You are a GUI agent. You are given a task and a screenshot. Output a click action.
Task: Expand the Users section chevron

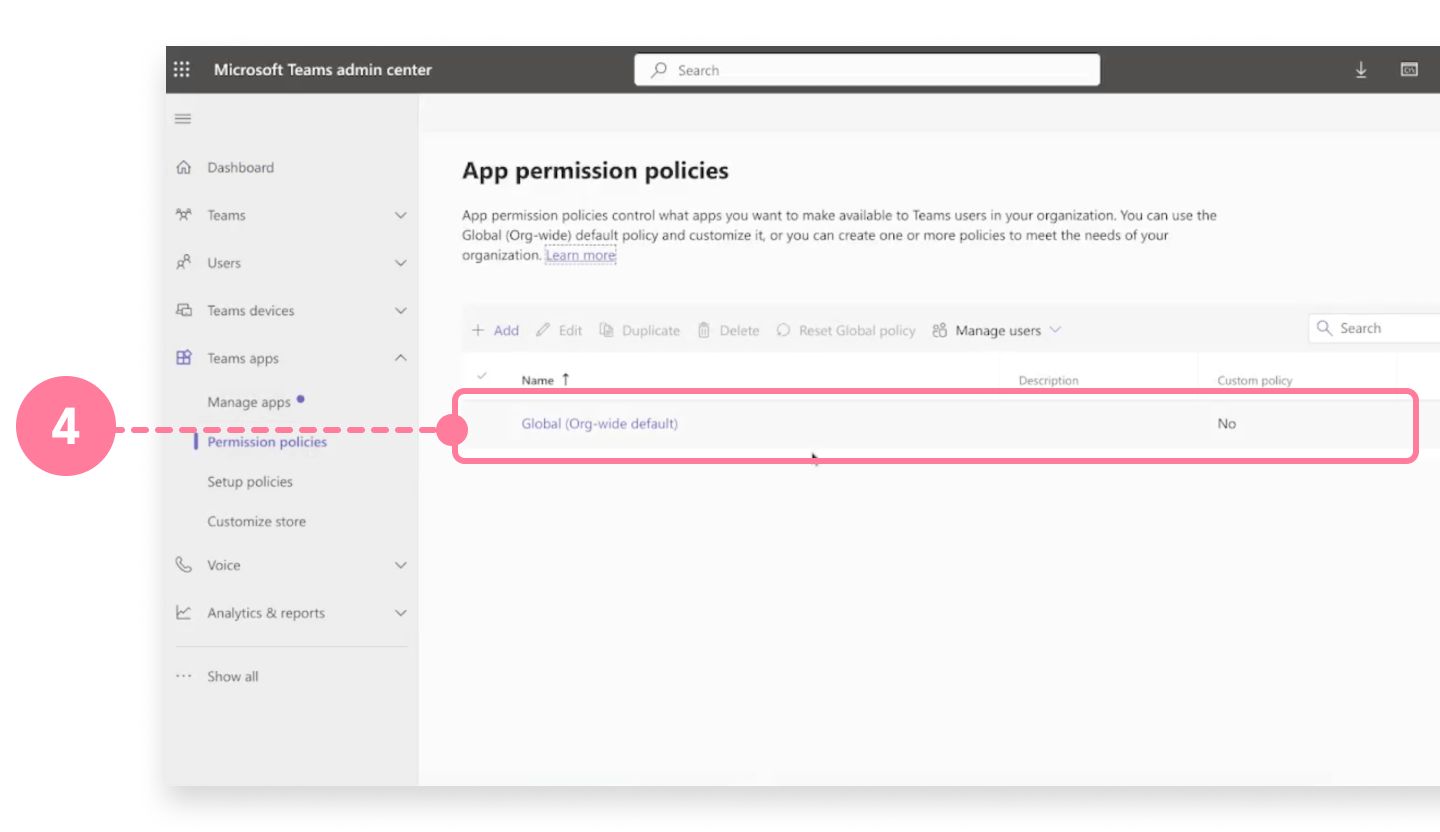click(x=401, y=263)
